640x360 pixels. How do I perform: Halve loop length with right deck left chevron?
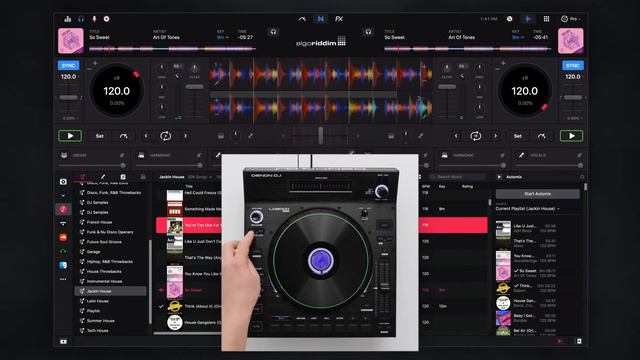[x=456, y=136]
